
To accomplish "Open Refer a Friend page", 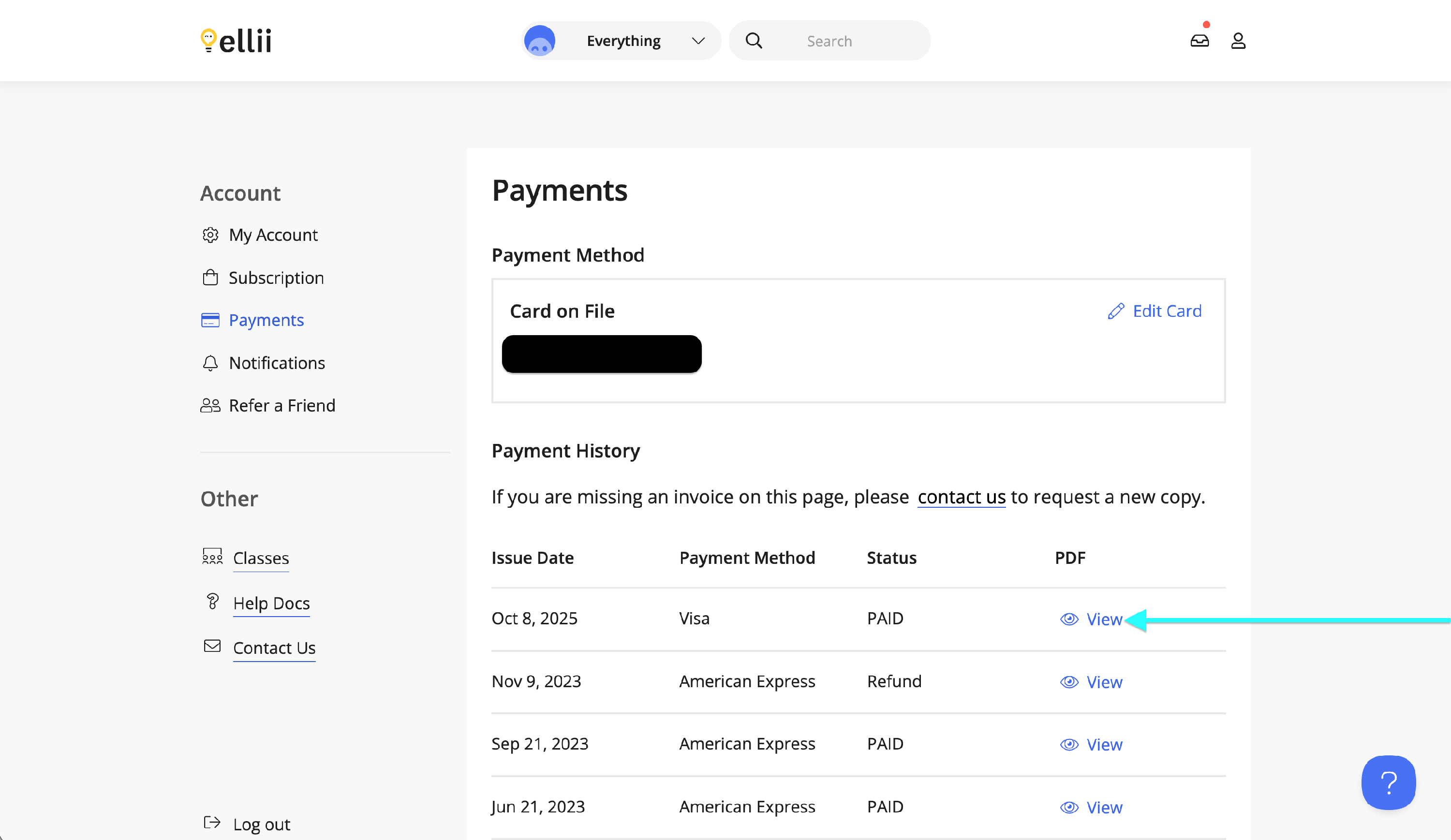I will [x=281, y=405].
